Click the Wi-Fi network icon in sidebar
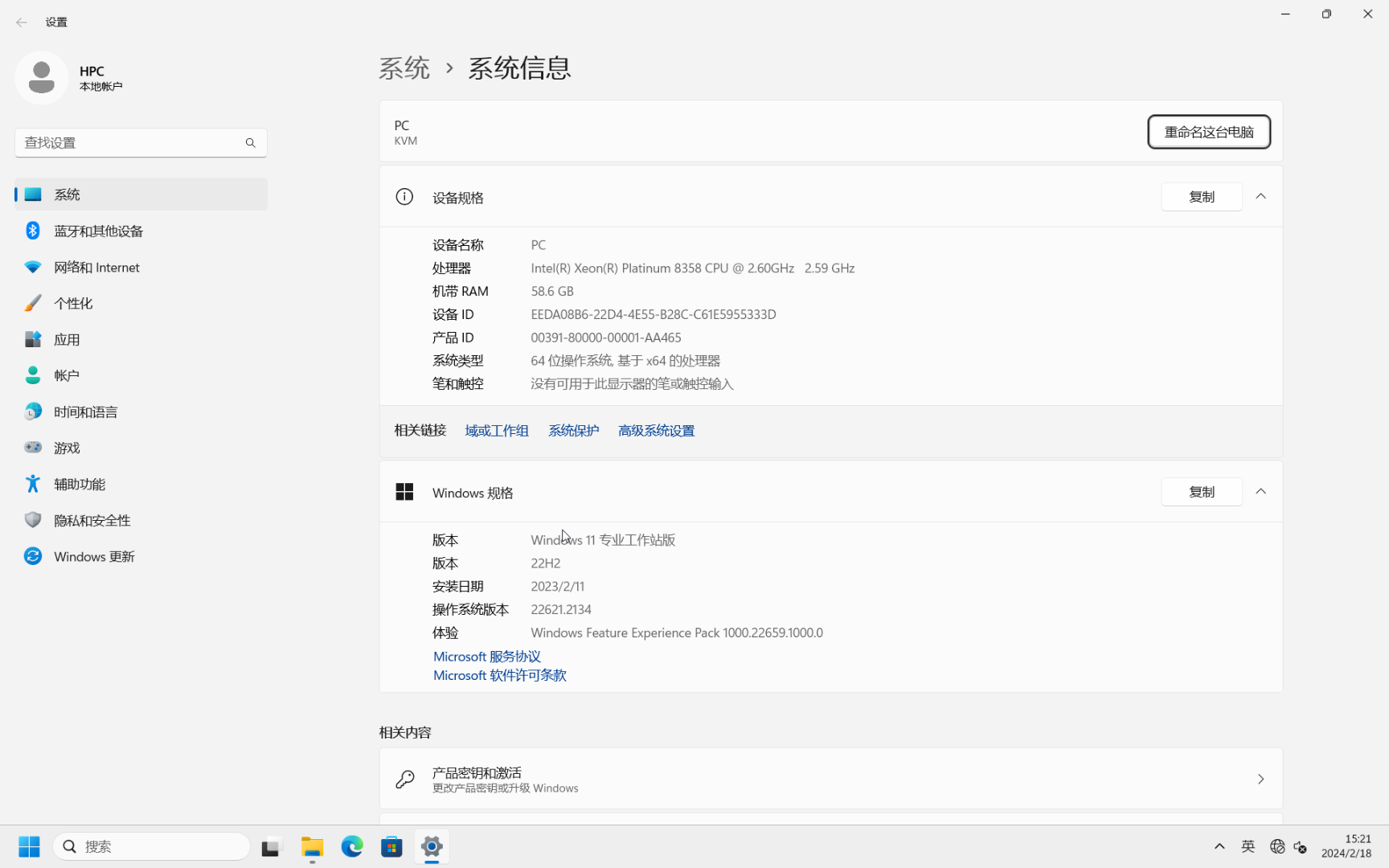 (x=33, y=267)
